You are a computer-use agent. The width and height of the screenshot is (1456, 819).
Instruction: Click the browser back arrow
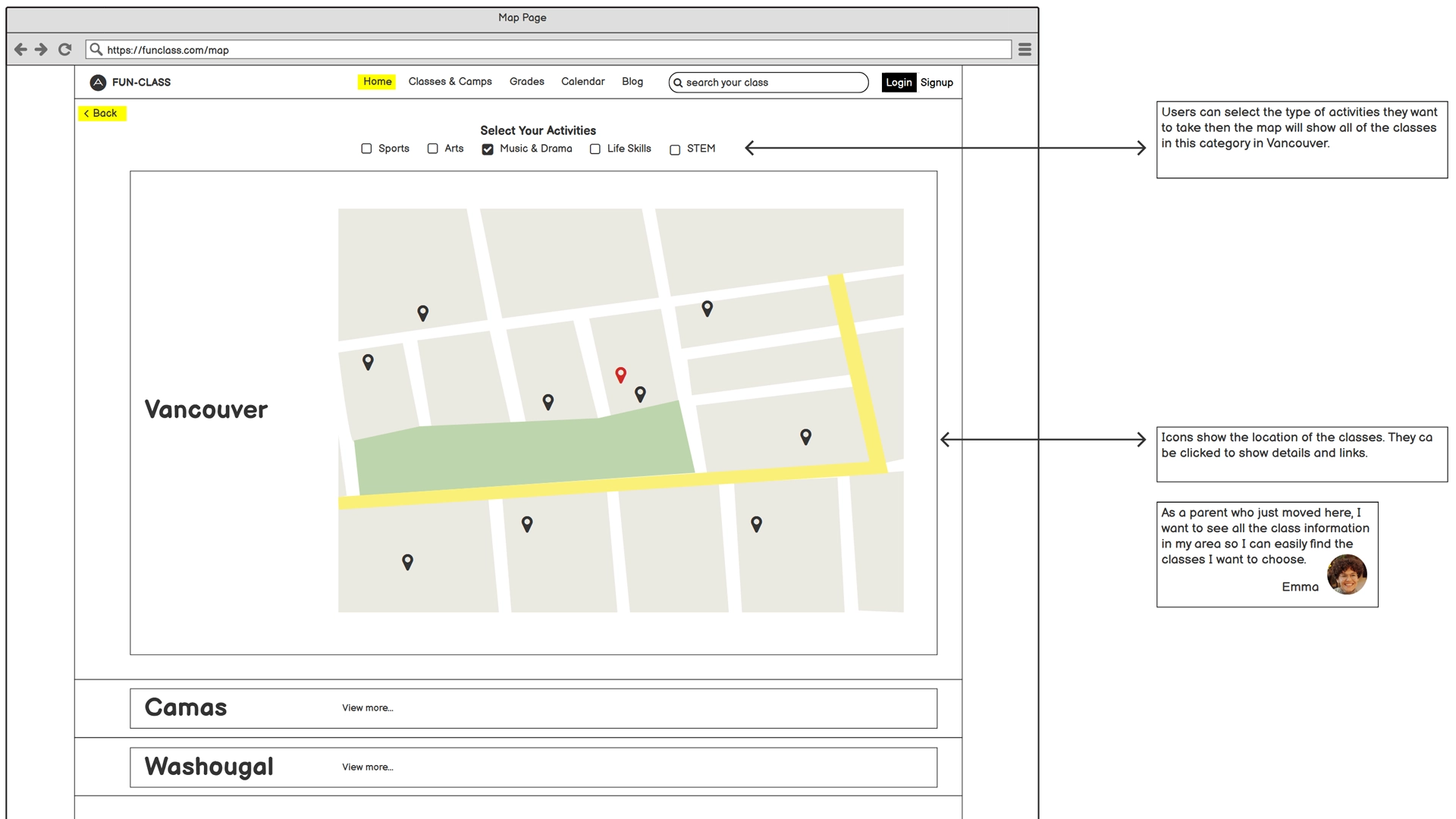pos(20,49)
